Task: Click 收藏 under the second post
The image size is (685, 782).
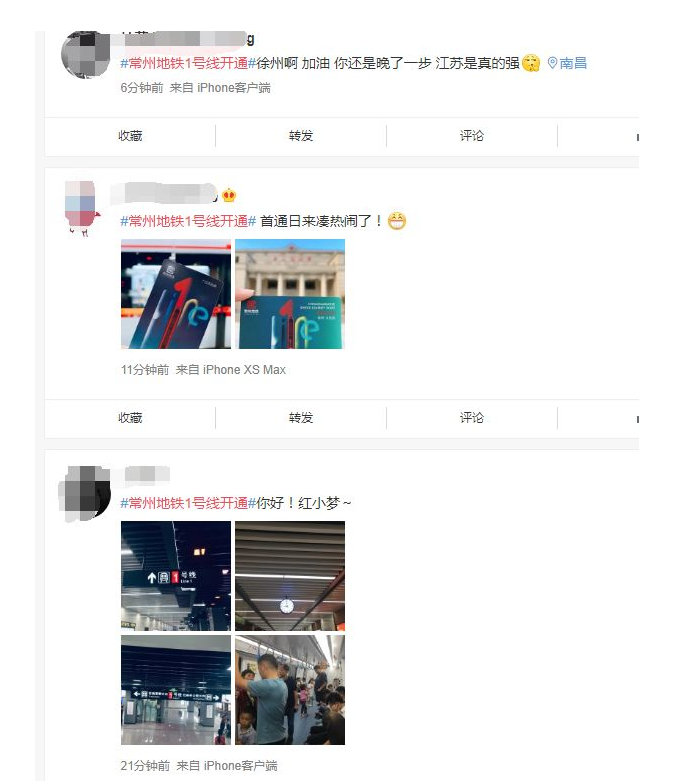Action: pos(130,417)
